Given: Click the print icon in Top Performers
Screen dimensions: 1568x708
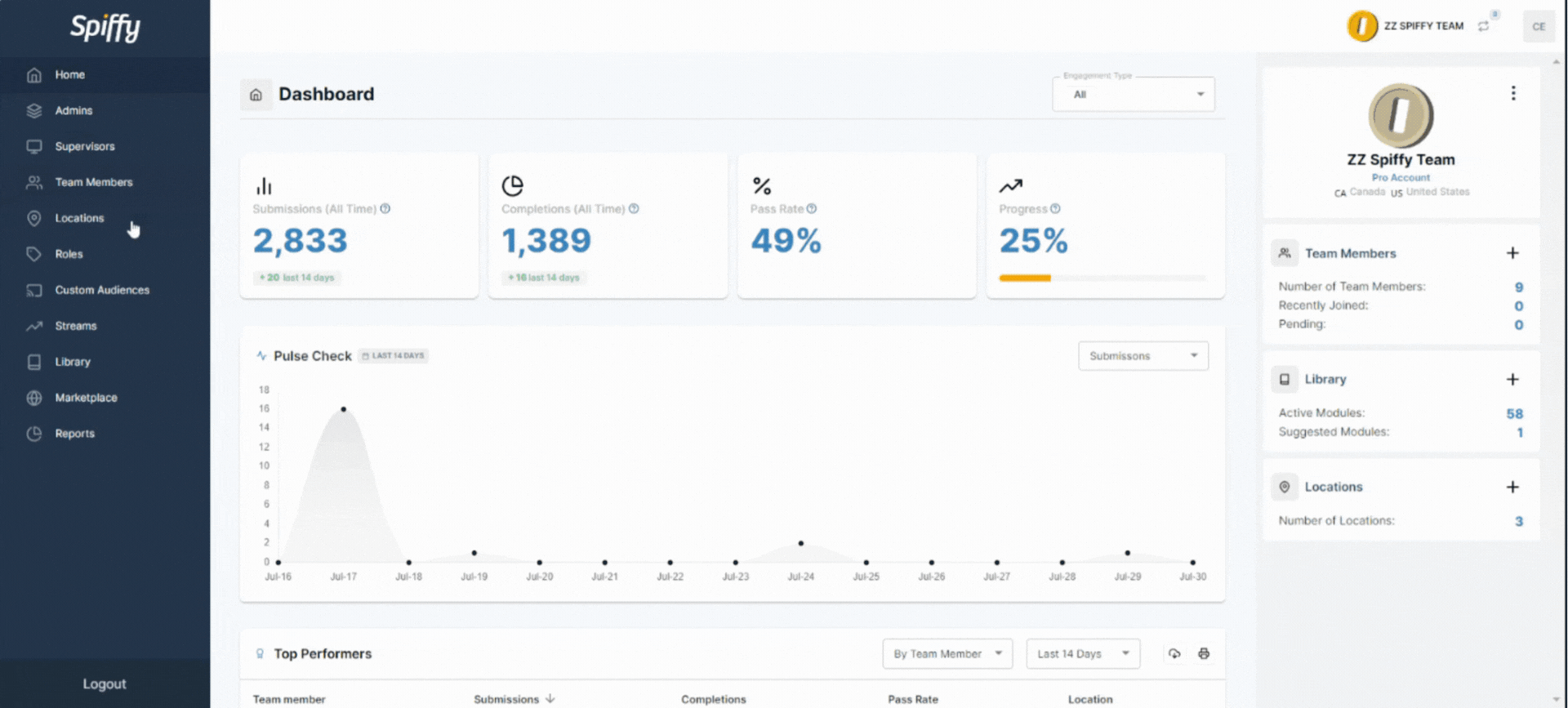Looking at the screenshot, I should 1203,653.
